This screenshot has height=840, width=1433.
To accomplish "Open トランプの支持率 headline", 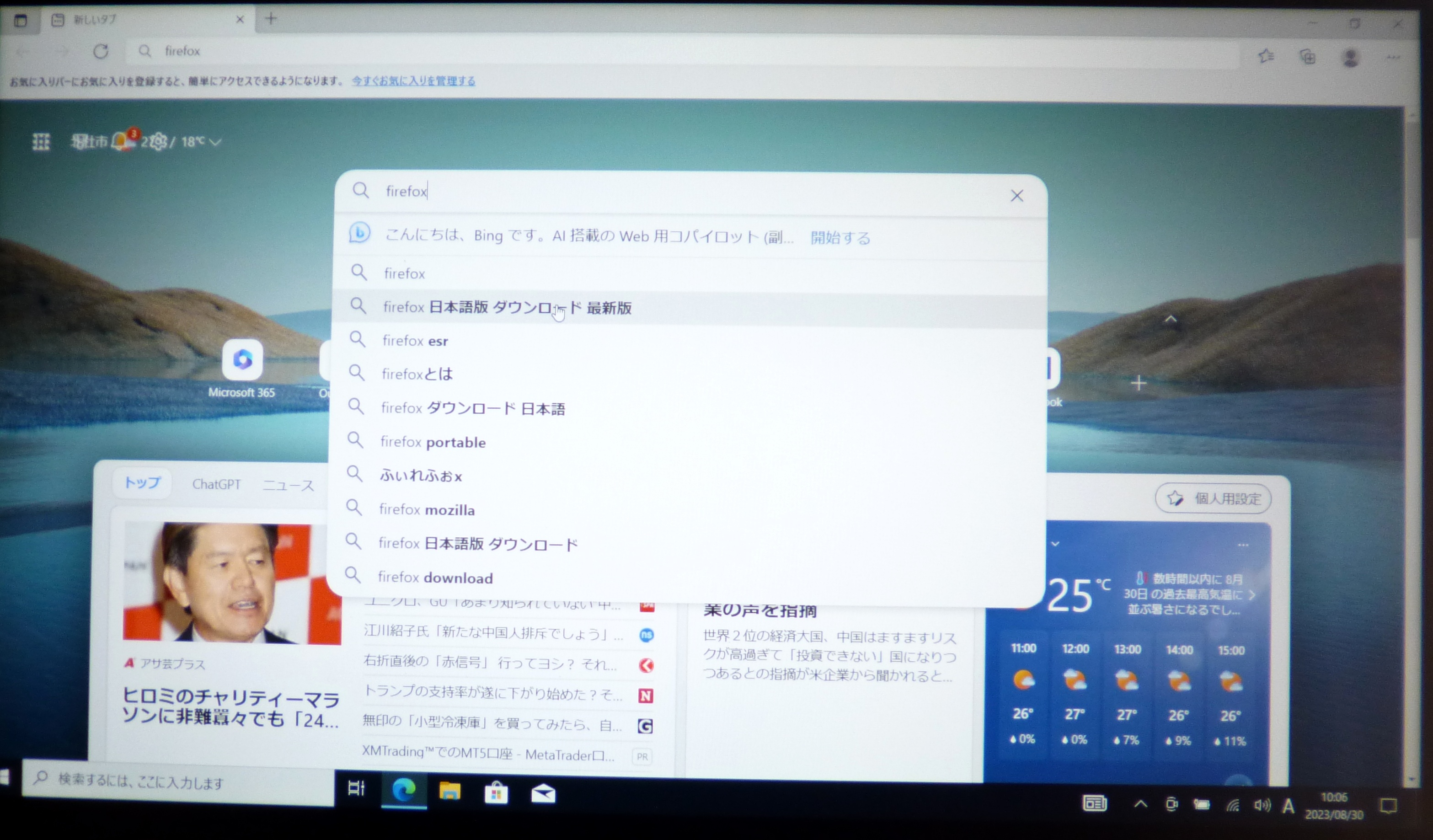I will point(492,693).
